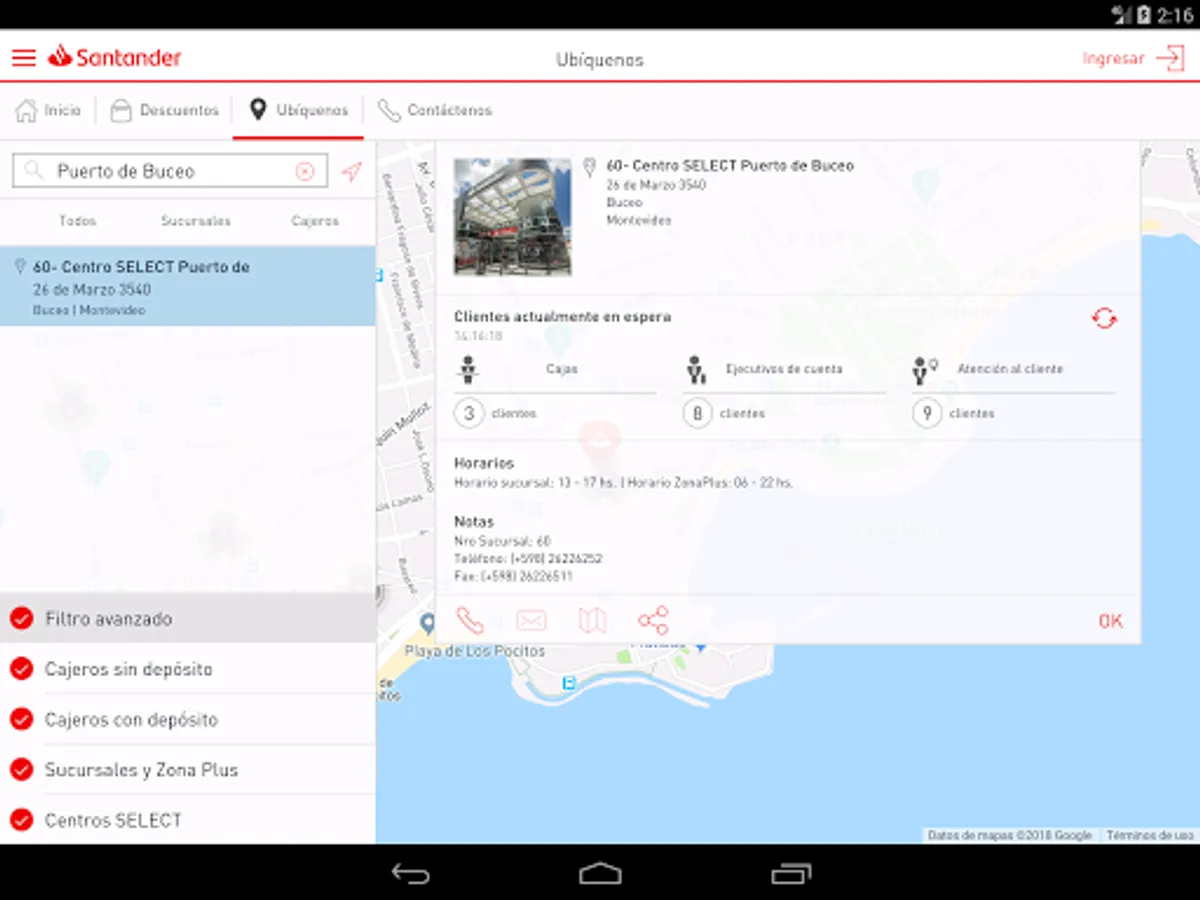Tap the battery status icon
1200x900 pixels.
tap(1144, 15)
